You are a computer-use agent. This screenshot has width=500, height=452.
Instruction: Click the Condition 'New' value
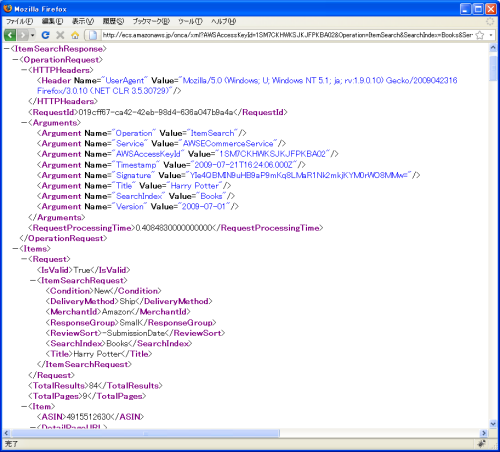[102, 291]
